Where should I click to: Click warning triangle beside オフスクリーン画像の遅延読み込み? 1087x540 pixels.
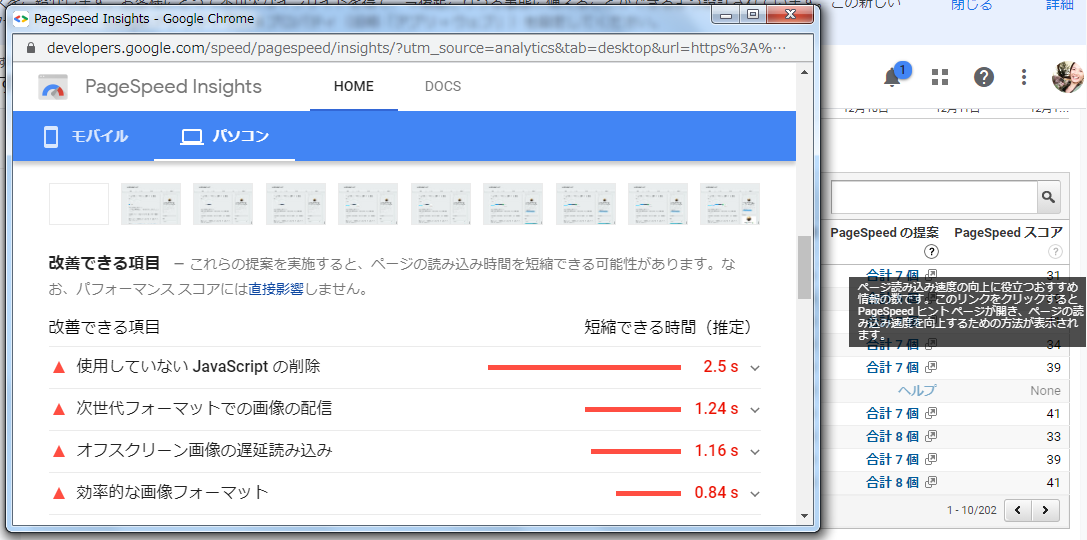(59, 451)
